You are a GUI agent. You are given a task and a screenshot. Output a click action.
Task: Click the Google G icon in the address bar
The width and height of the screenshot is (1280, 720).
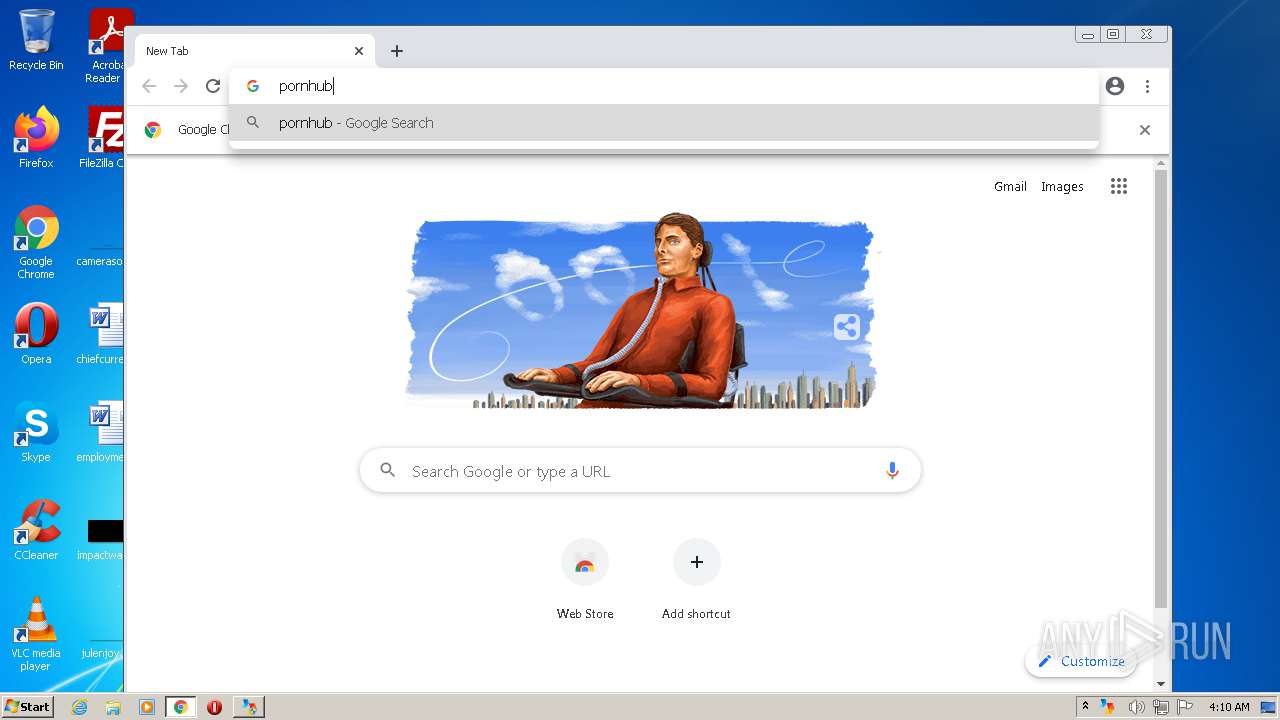click(x=253, y=86)
